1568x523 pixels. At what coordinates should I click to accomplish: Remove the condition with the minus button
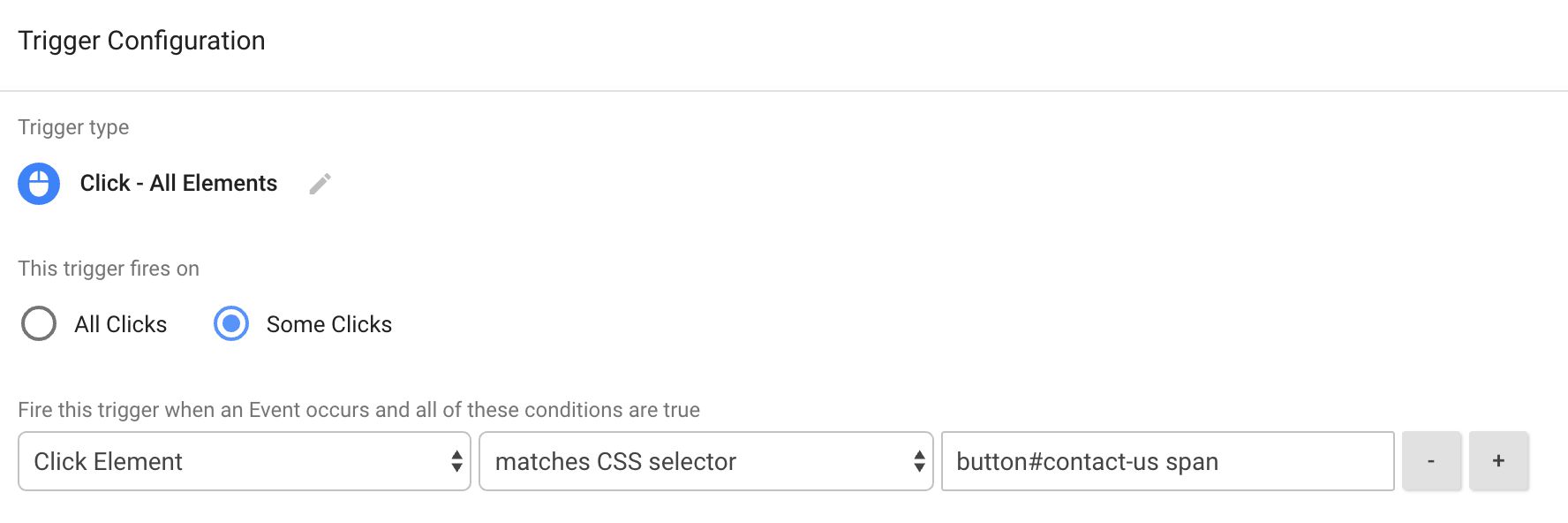(x=1431, y=461)
